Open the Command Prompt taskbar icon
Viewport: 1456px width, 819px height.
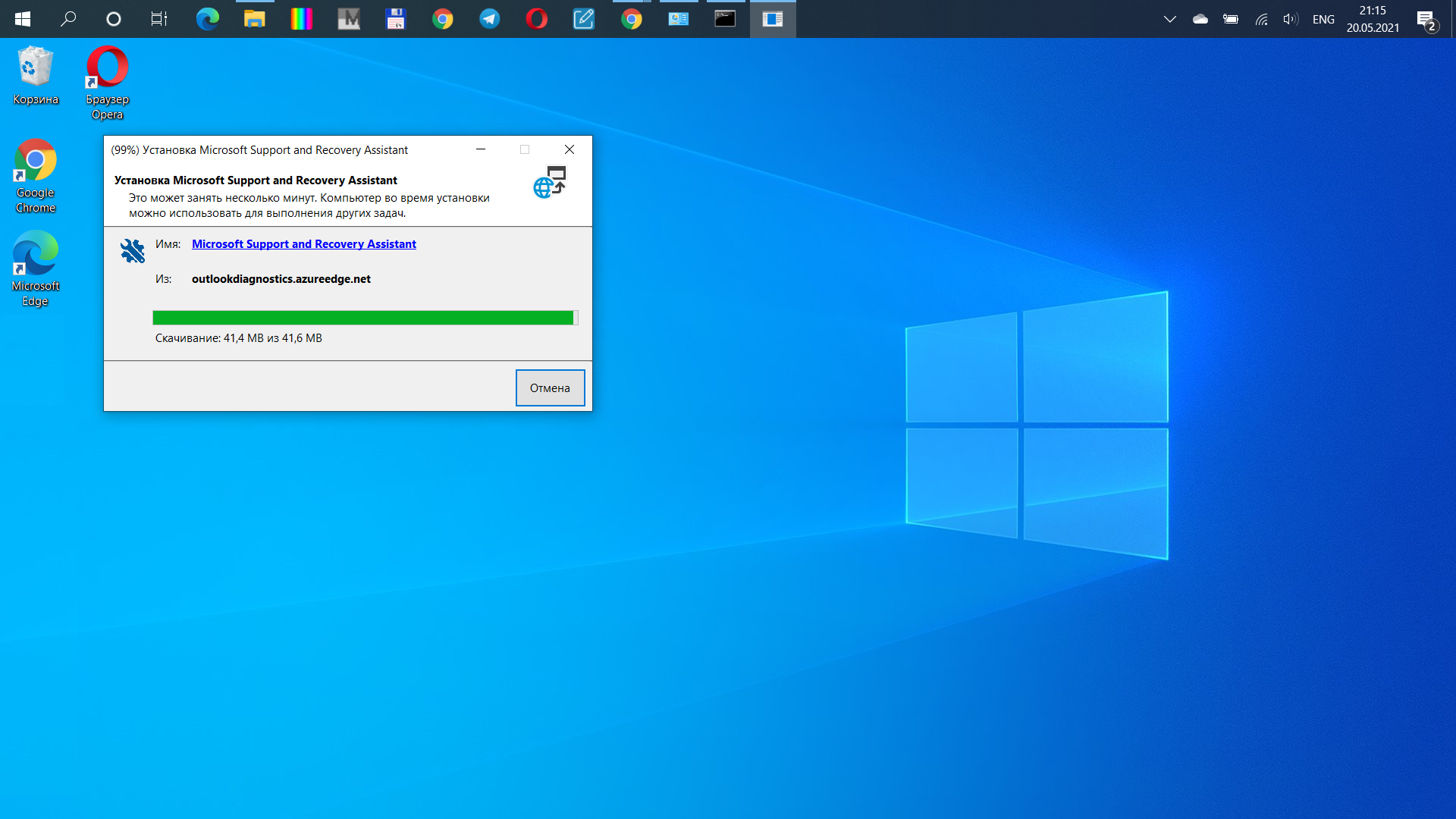coord(725,19)
